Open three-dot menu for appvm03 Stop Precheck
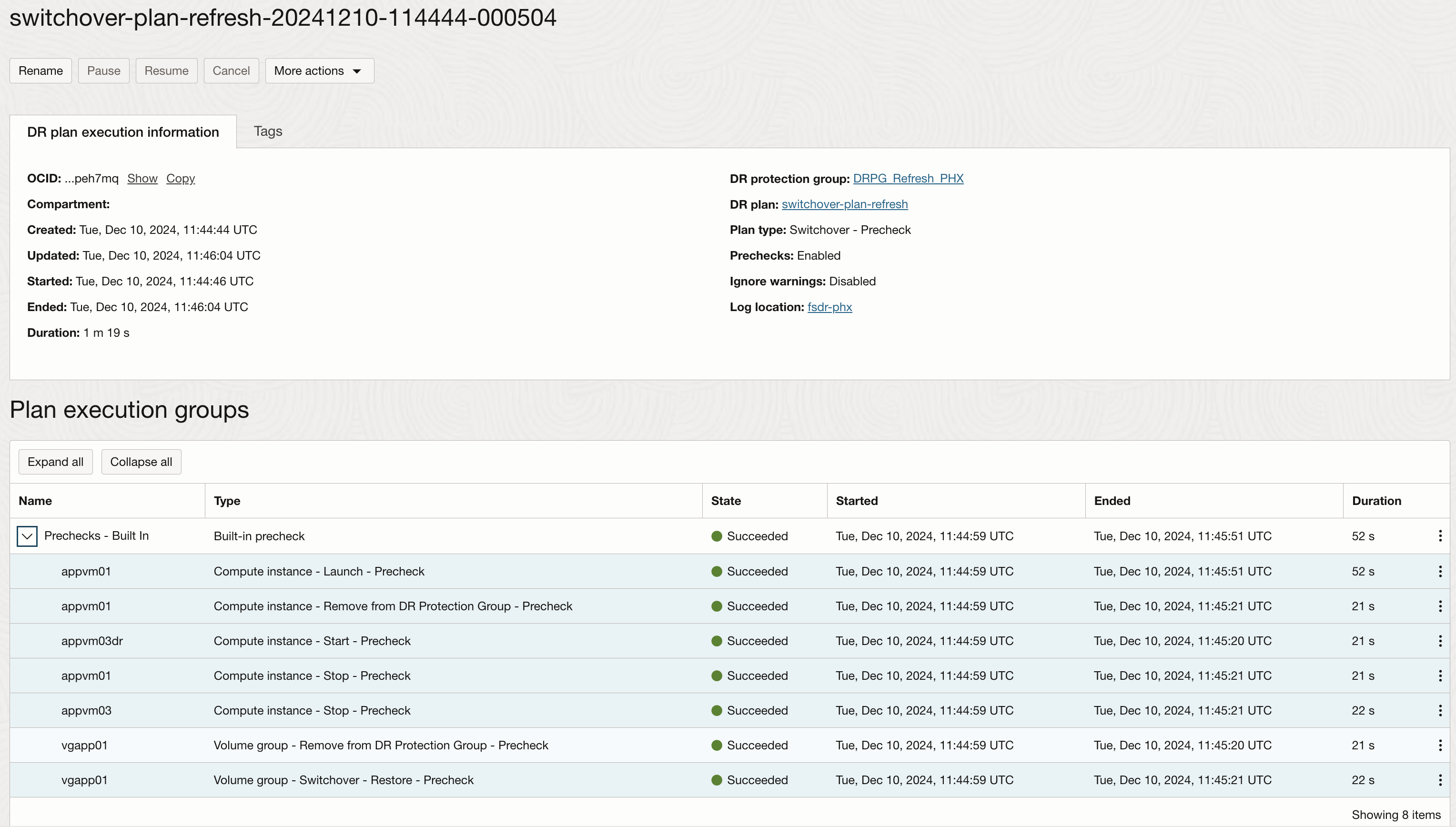 1439,711
